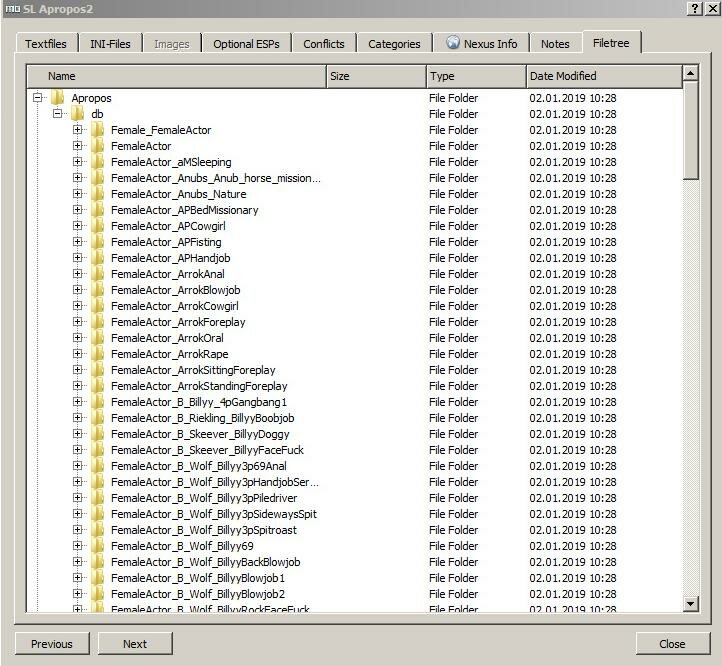Image resolution: width=722 pixels, height=666 pixels.
Task: Select FemaleActor_B_Billyy_4pGangbang1 row
Action: [355, 402]
